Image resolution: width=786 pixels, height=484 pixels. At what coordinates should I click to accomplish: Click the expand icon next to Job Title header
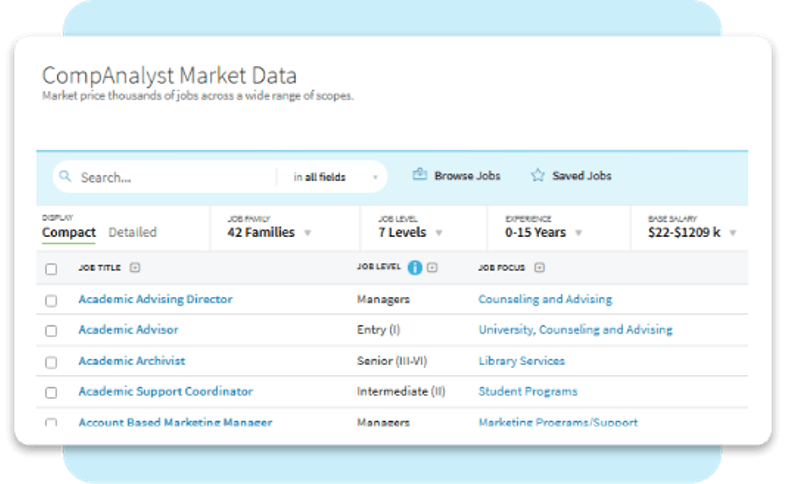[134, 267]
